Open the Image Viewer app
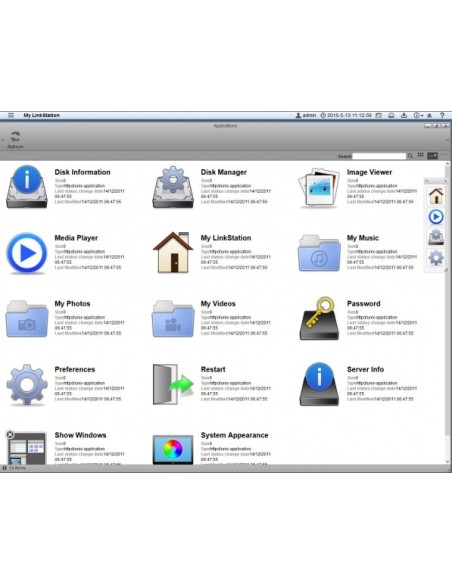452x584 pixels. 319,187
